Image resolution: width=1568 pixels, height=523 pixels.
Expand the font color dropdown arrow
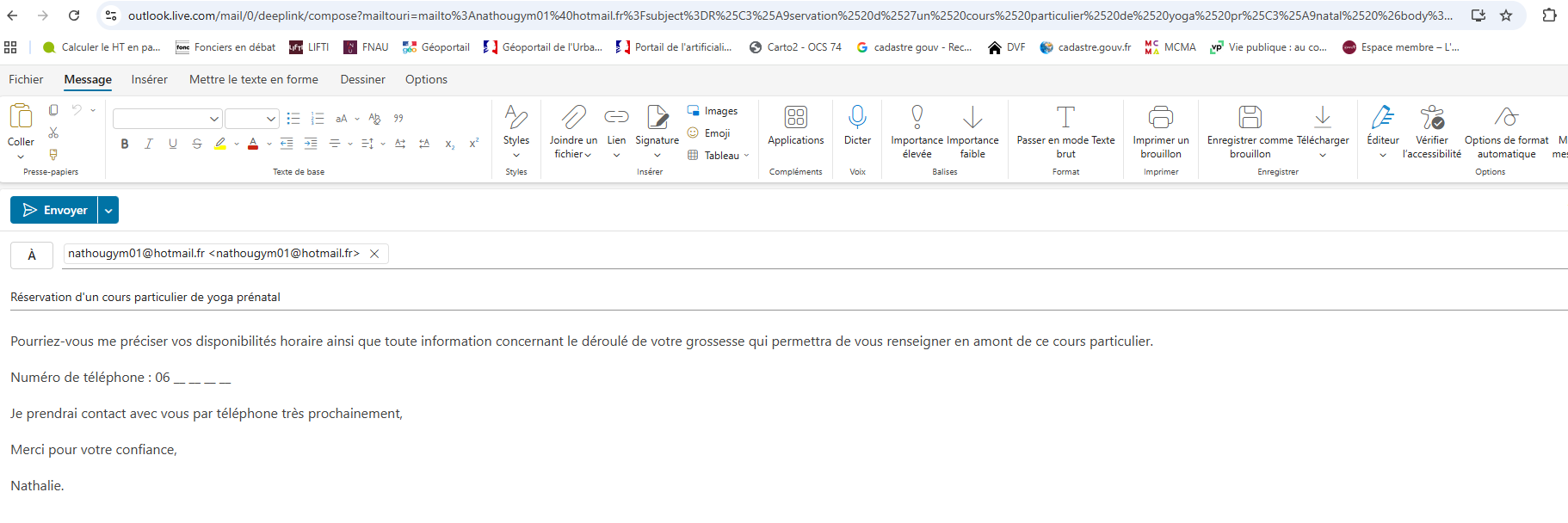coord(269,144)
